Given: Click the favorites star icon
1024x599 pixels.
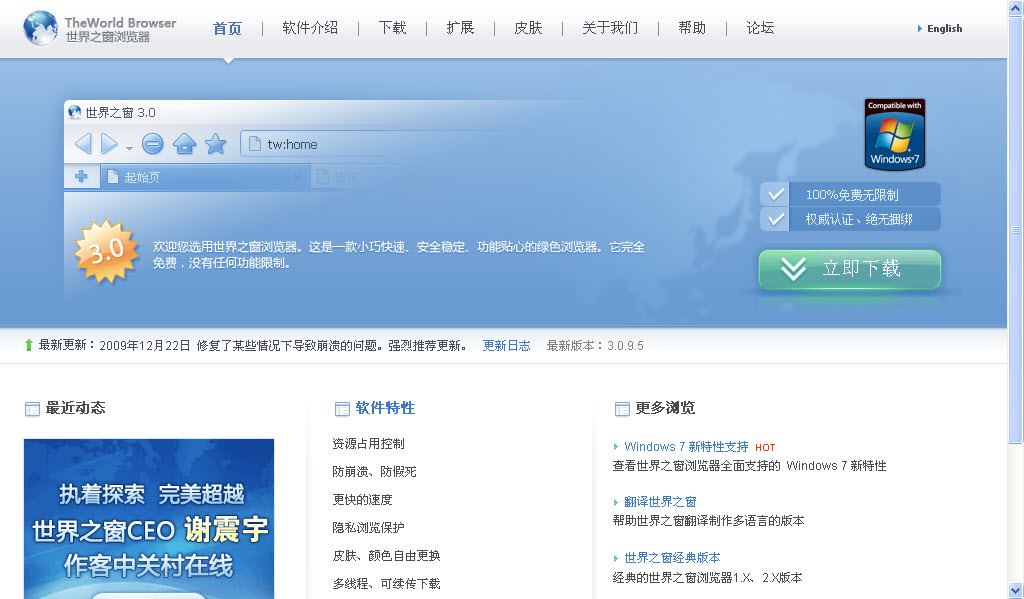Looking at the screenshot, I should 216,144.
